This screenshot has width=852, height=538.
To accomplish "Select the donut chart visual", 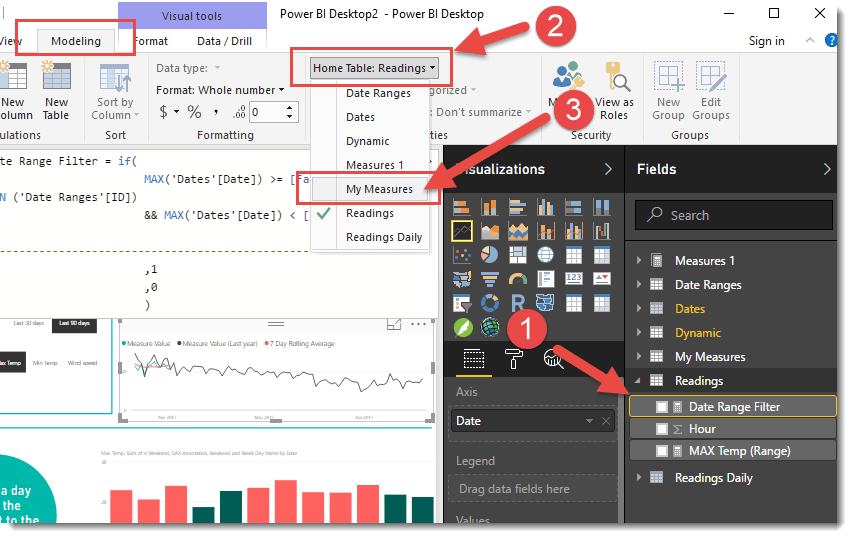I will pyautogui.click(x=490, y=303).
